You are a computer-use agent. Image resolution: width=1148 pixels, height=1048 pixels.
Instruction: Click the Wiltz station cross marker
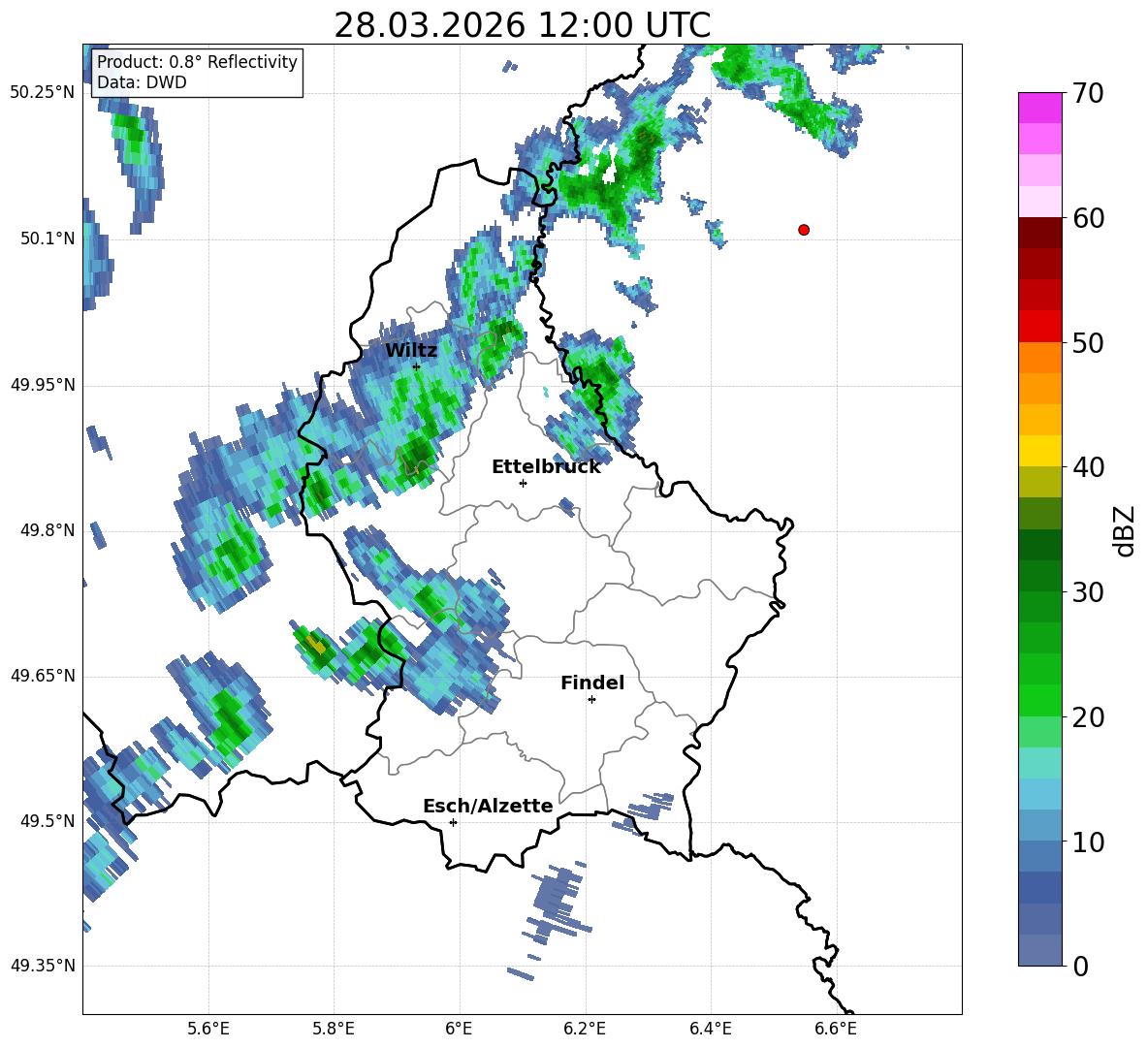click(416, 366)
